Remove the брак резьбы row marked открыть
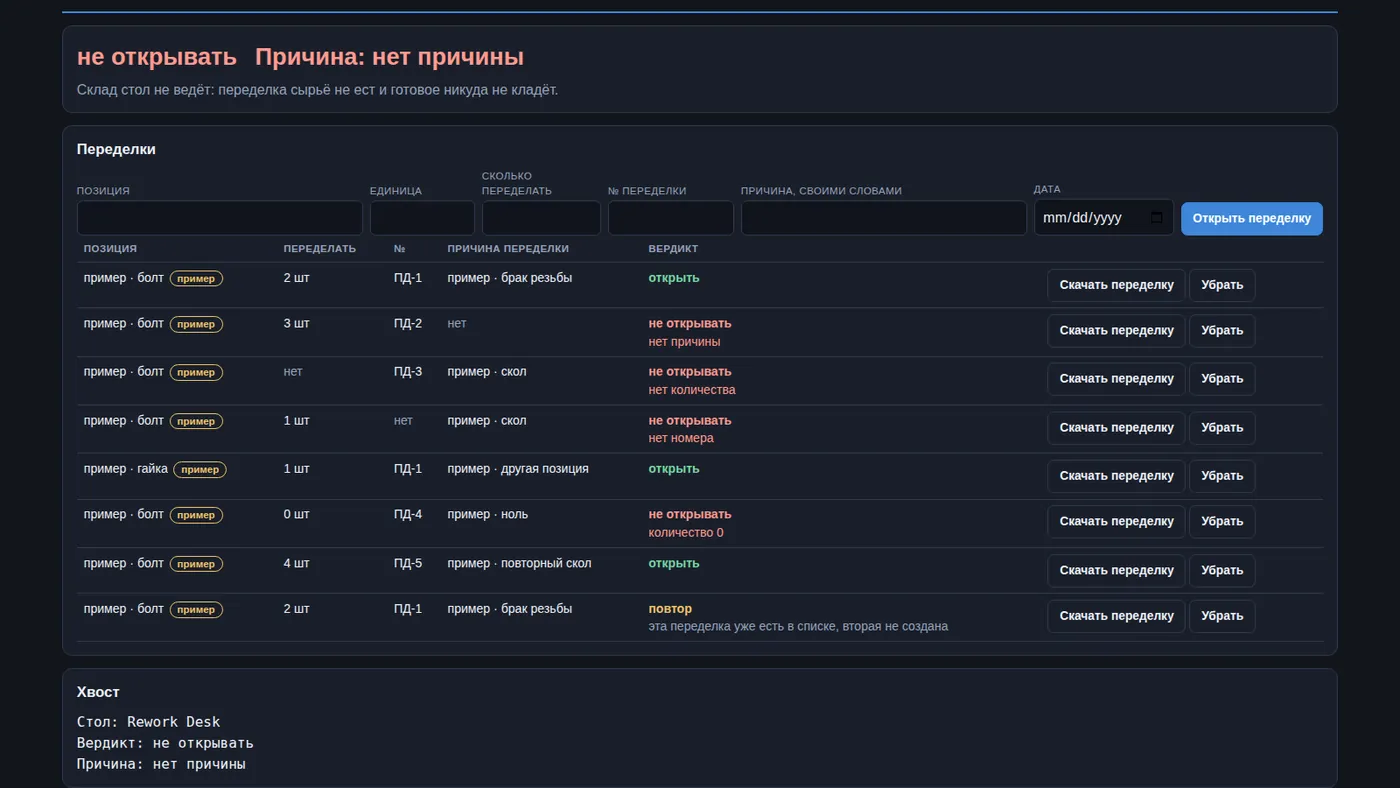 pyautogui.click(x=1222, y=285)
